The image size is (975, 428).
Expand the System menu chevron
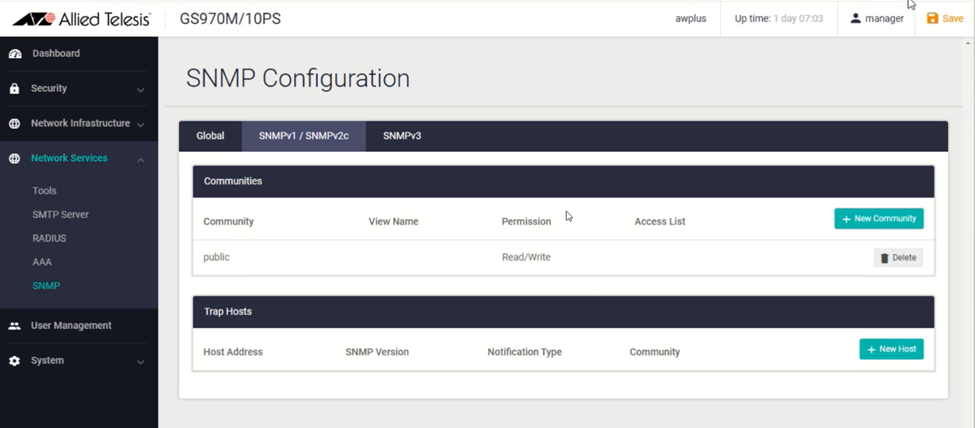coord(141,362)
